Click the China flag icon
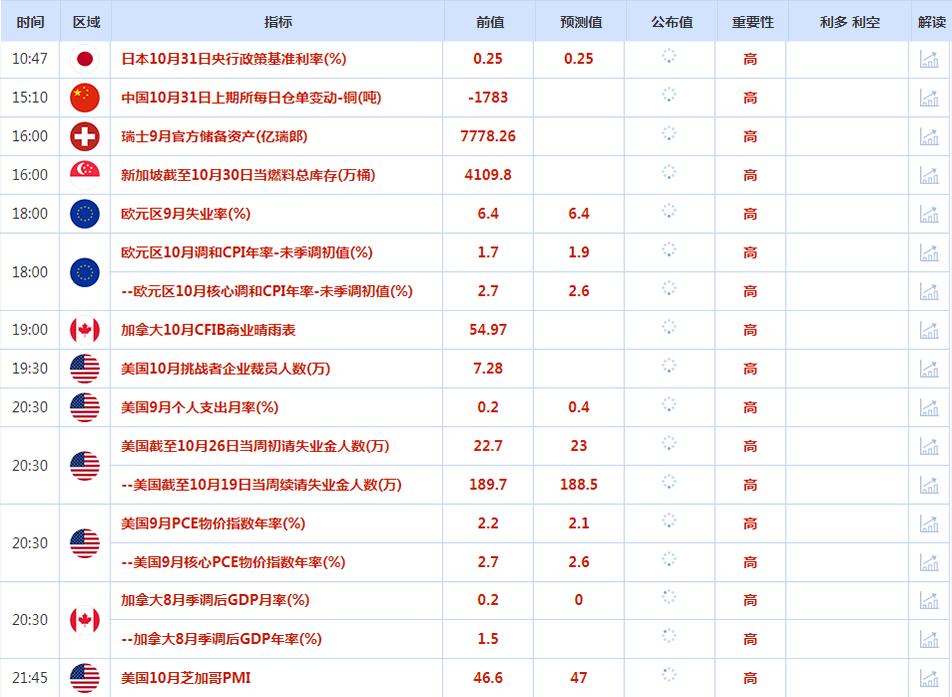The image size is (952, 697). click(x=85, y=98)
